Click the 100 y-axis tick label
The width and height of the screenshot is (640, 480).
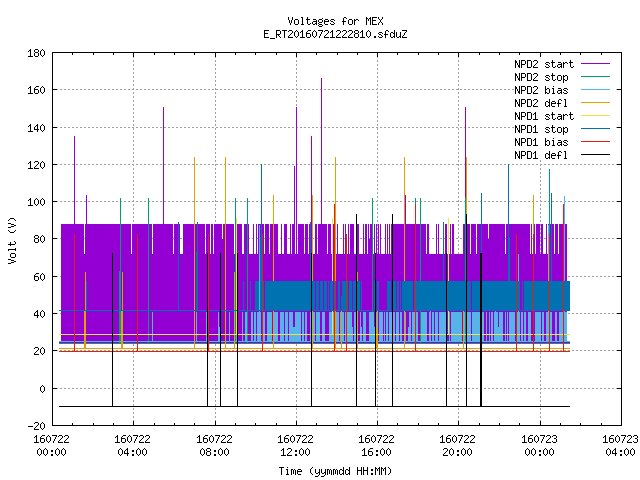[x=36, y=202]
